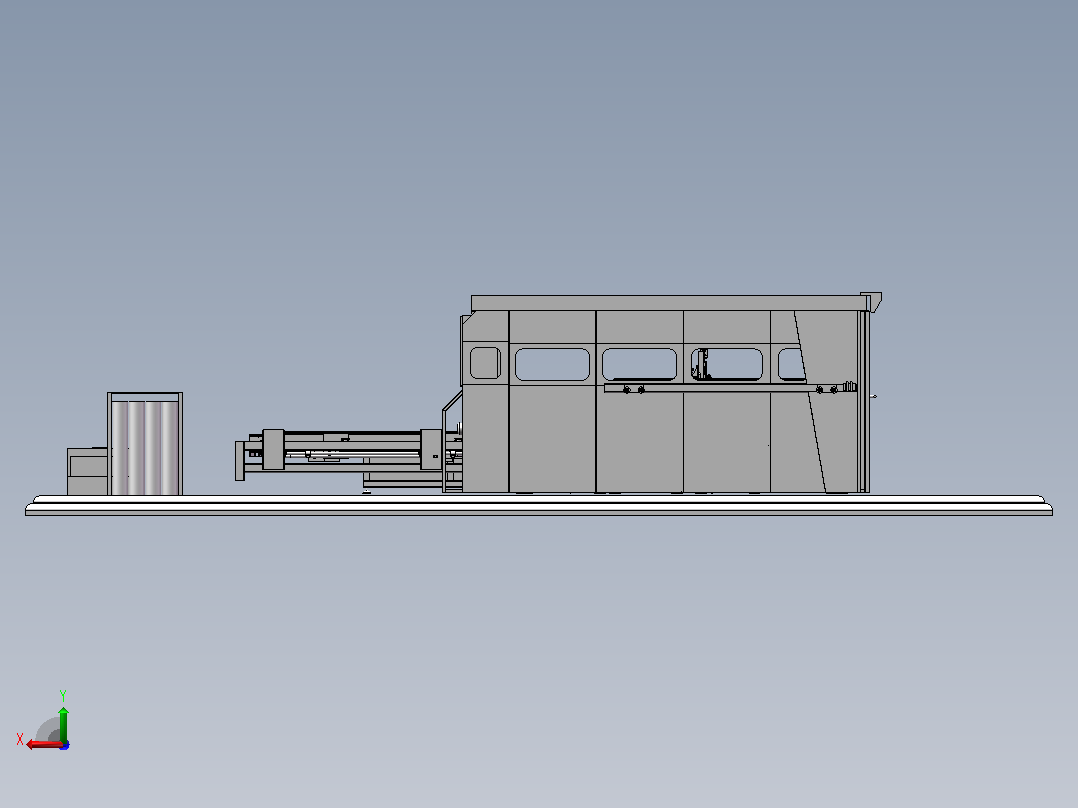Screen dimensions: 1078x808
Task: Select the small box beside the cylinder rack
Action: click(x=87, y=472)
